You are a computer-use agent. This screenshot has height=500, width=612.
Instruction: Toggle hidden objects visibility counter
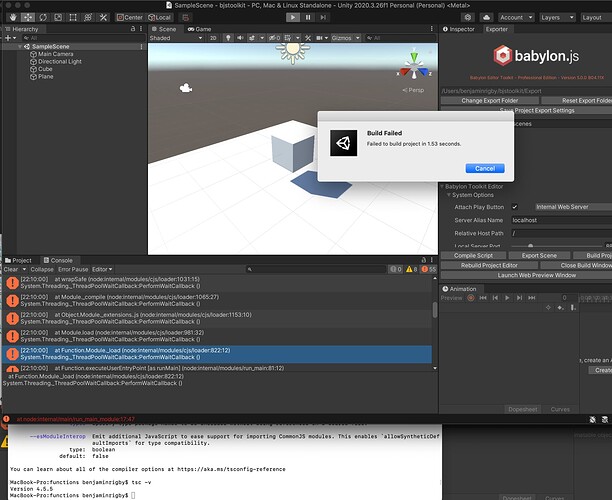(x=274, y=38)
